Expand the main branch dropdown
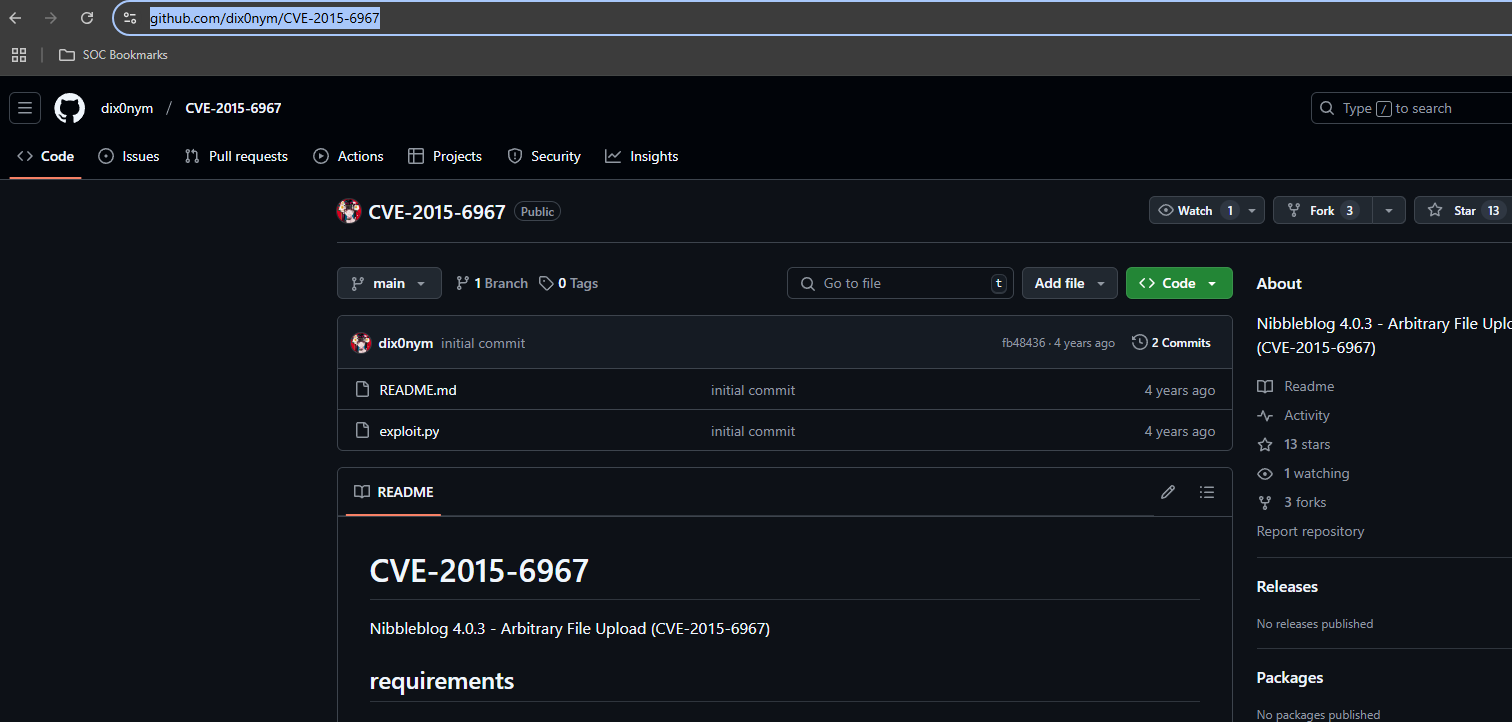Screen dimensions: 1512x722 click(x=389, y=283)
